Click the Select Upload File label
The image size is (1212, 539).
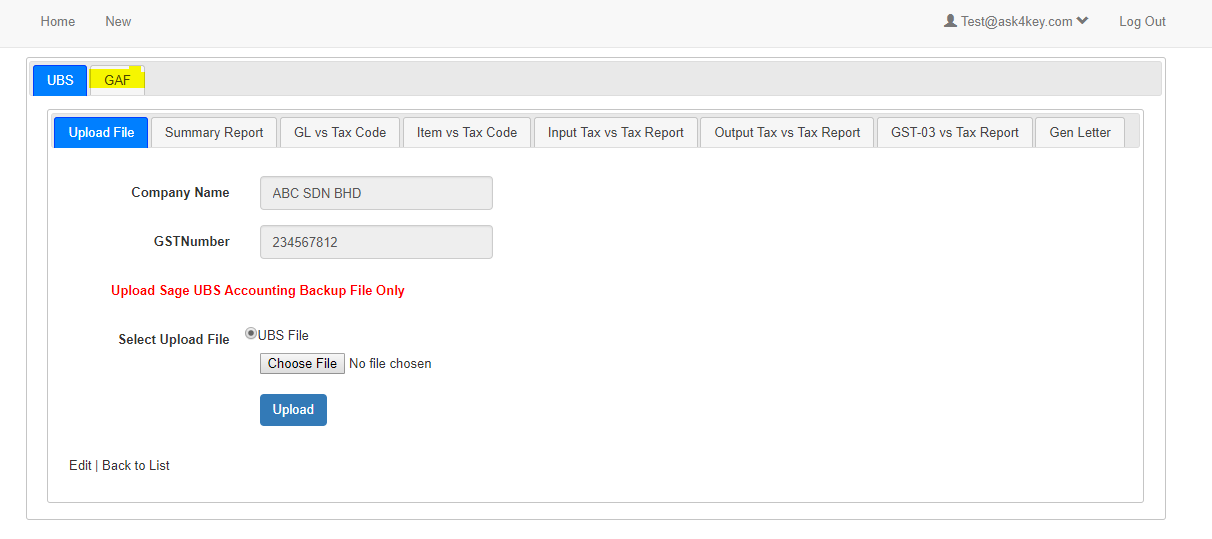pos(174,339)
